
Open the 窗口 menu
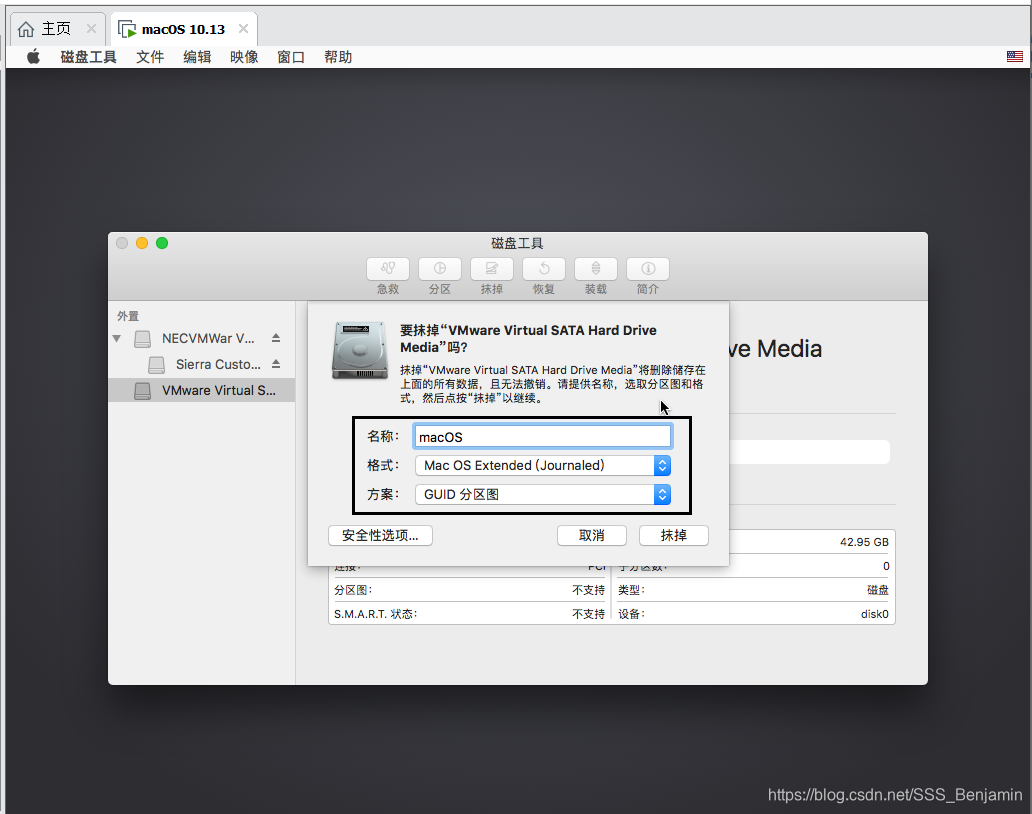pos(291,57)
